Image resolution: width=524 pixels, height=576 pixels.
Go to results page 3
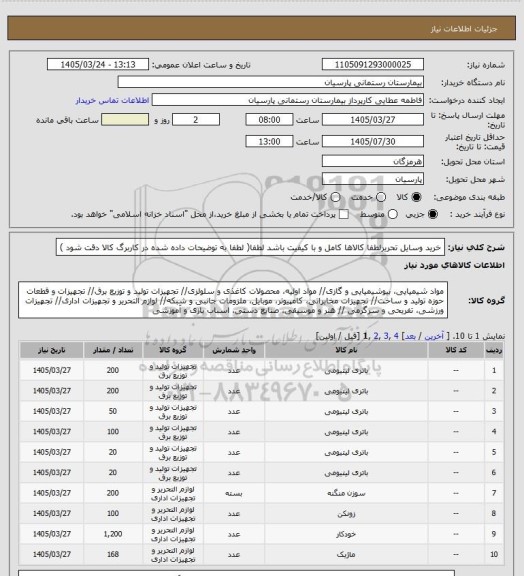(x=385, y=336)
